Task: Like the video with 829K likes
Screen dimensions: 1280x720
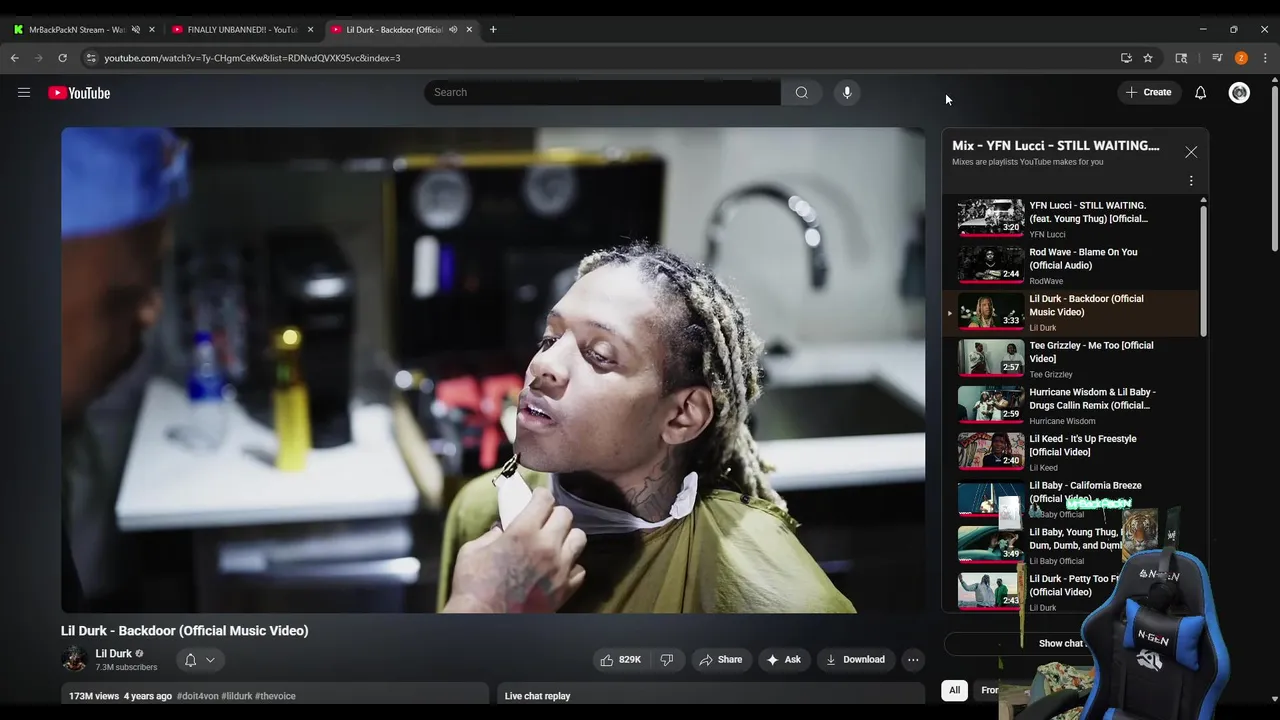Action: click(620, 660)
